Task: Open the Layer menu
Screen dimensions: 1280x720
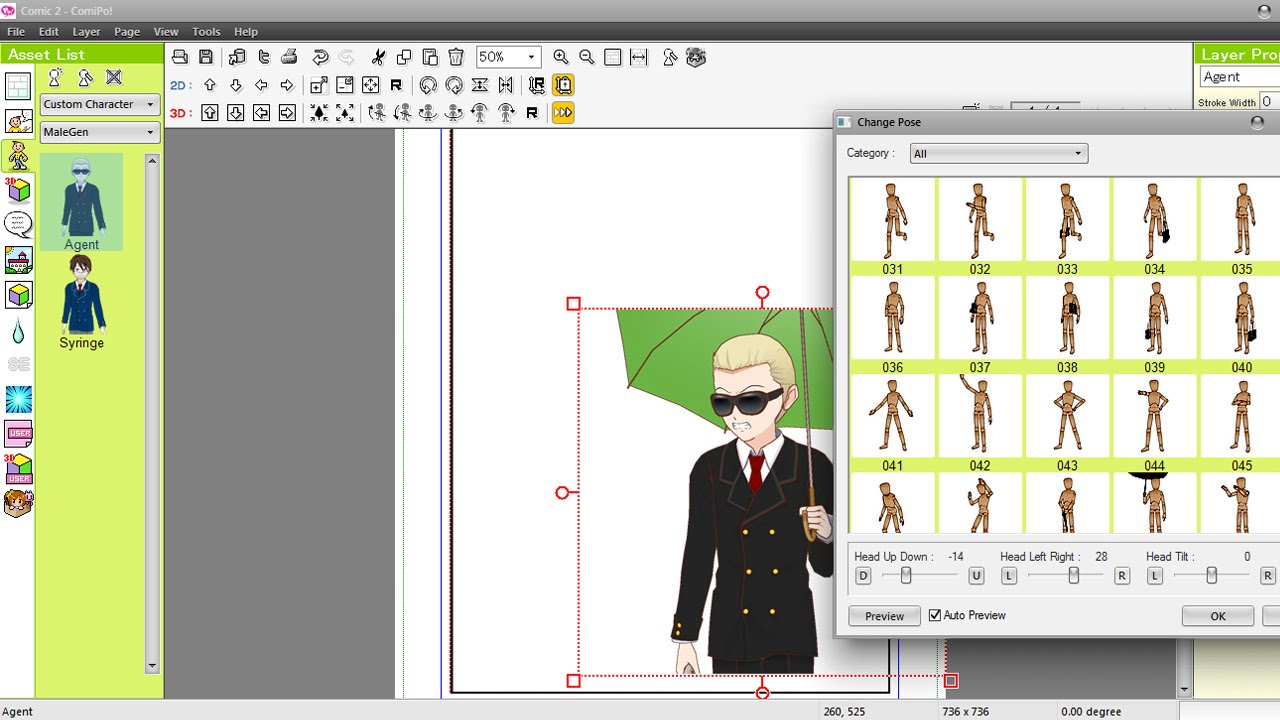Action: click(86, 32)
